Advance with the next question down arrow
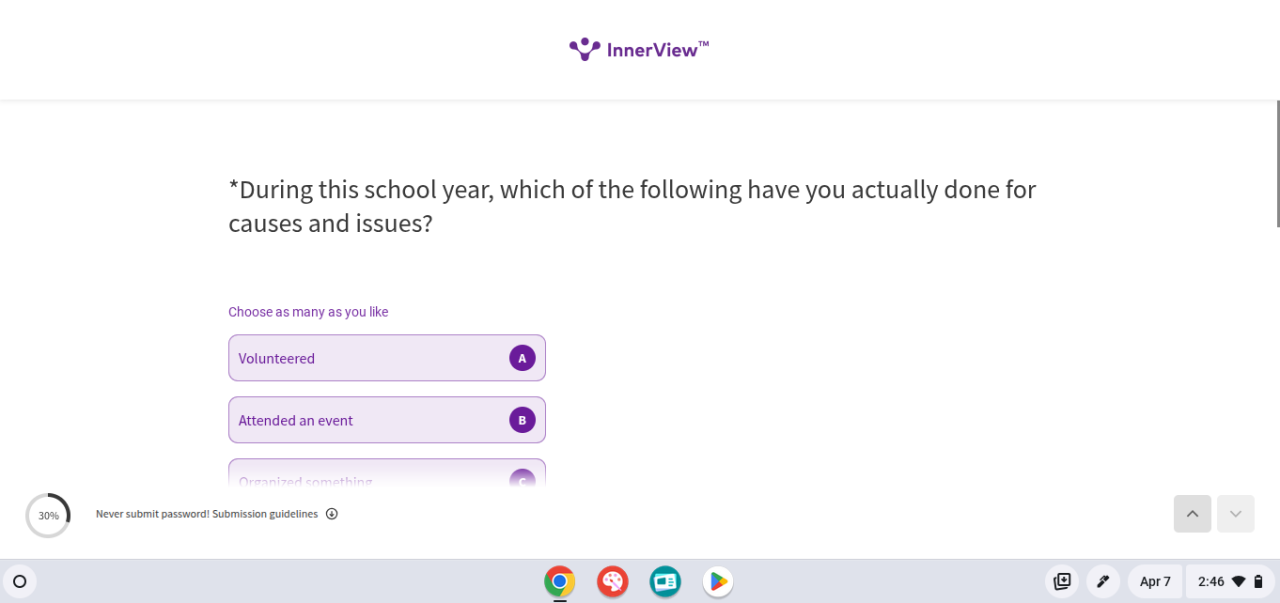Image resolution: width=1280 pixels, height=603 pixels. [1235, 514]
